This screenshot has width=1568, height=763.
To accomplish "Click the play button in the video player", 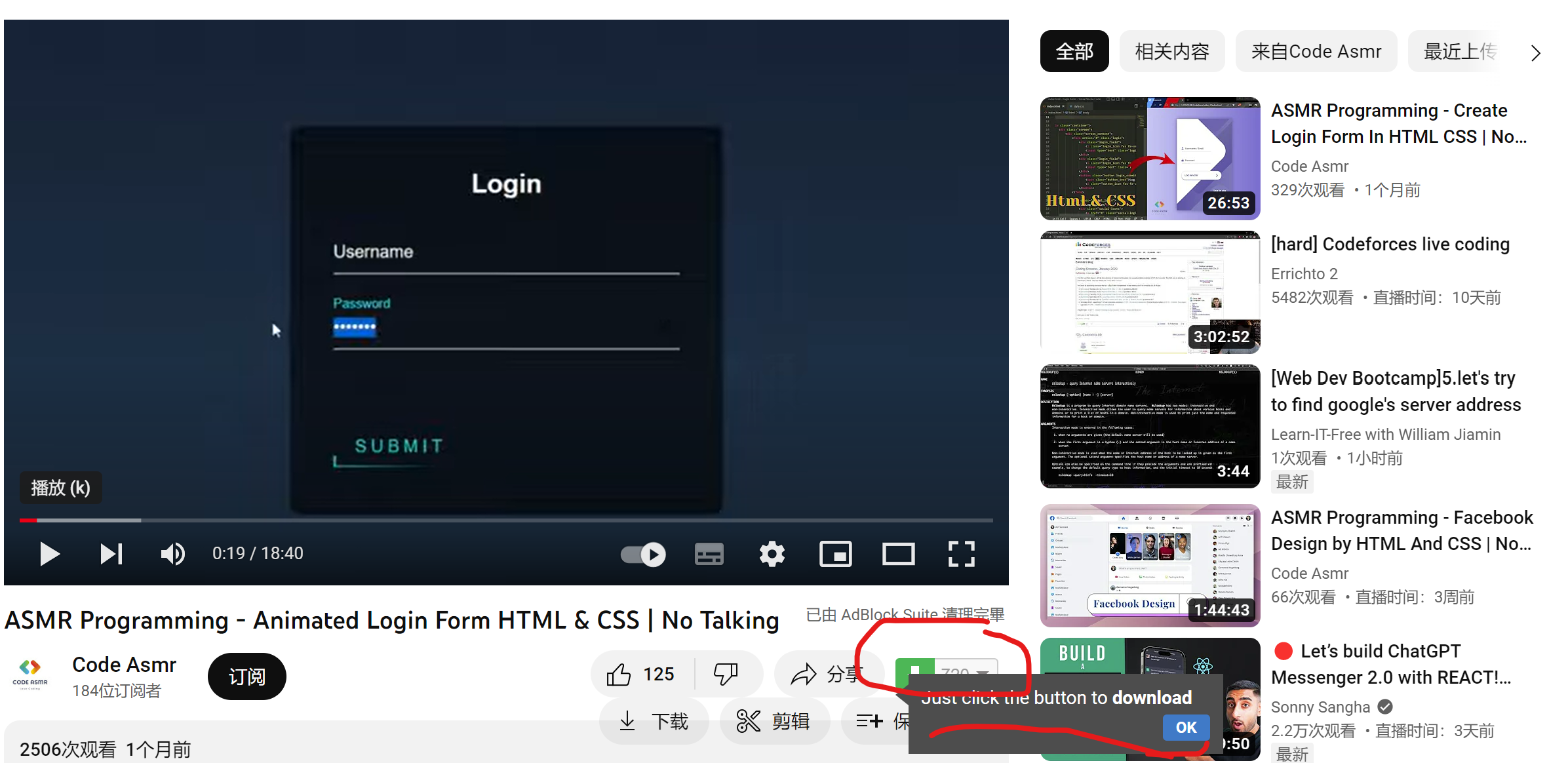I will point(49,555).
